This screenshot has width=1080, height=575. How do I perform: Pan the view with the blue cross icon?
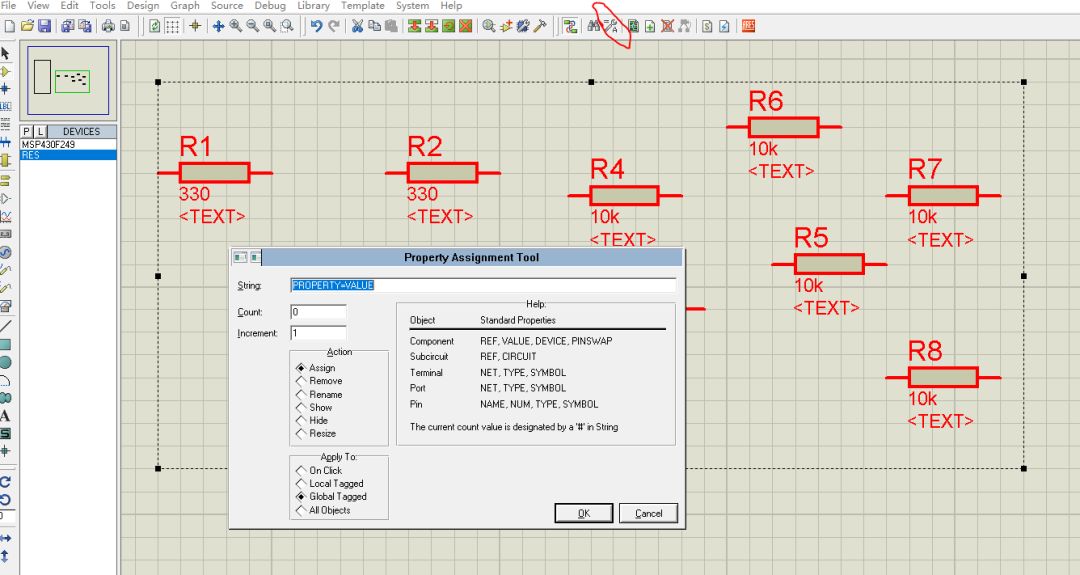218,26
